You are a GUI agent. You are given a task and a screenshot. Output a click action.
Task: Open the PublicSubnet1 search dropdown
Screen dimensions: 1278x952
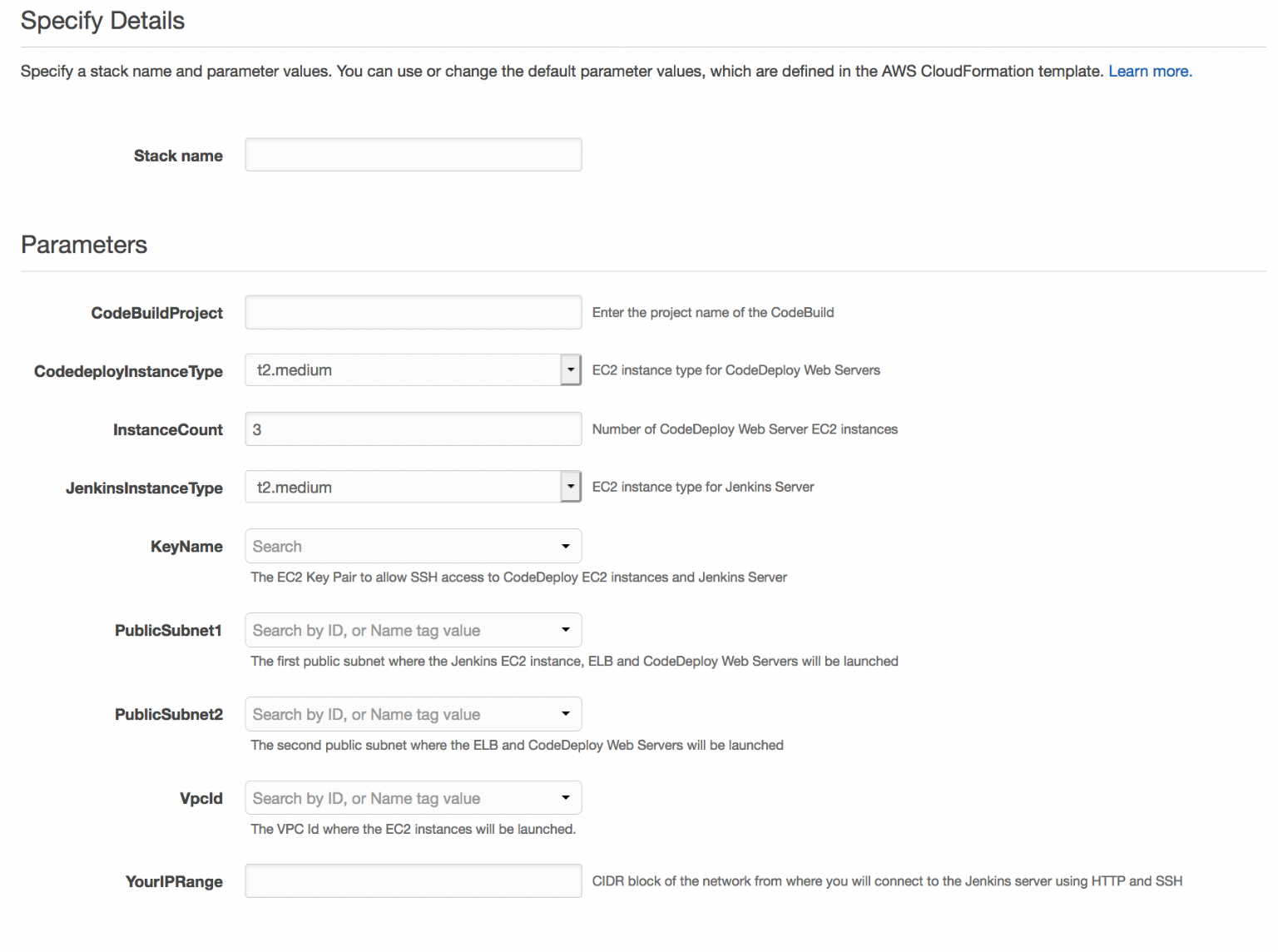click(403, 631)
